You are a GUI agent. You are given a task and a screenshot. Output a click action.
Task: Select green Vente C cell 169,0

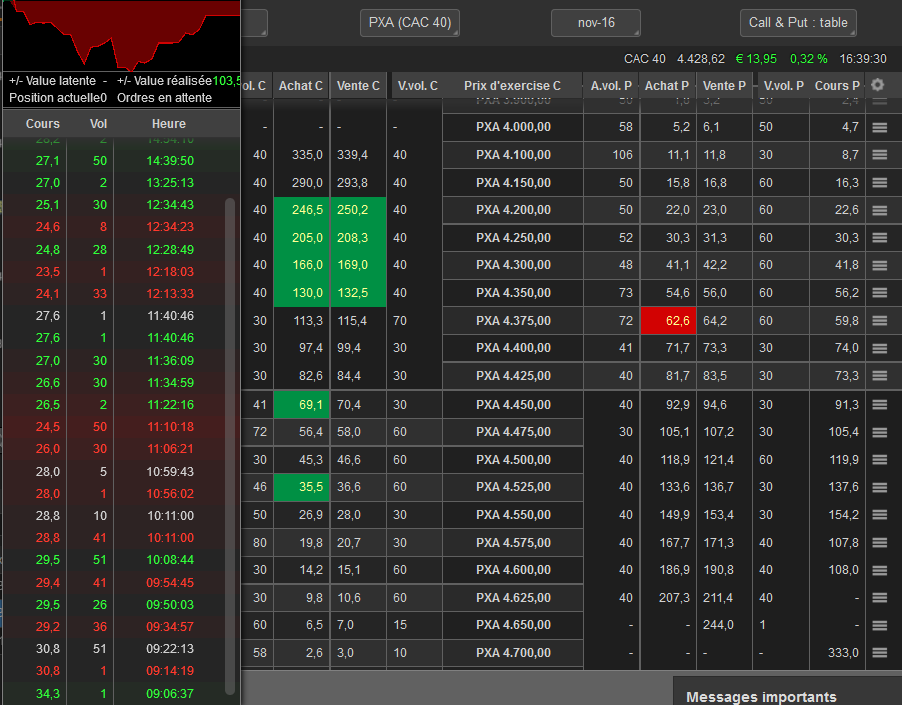pos(358,265)
